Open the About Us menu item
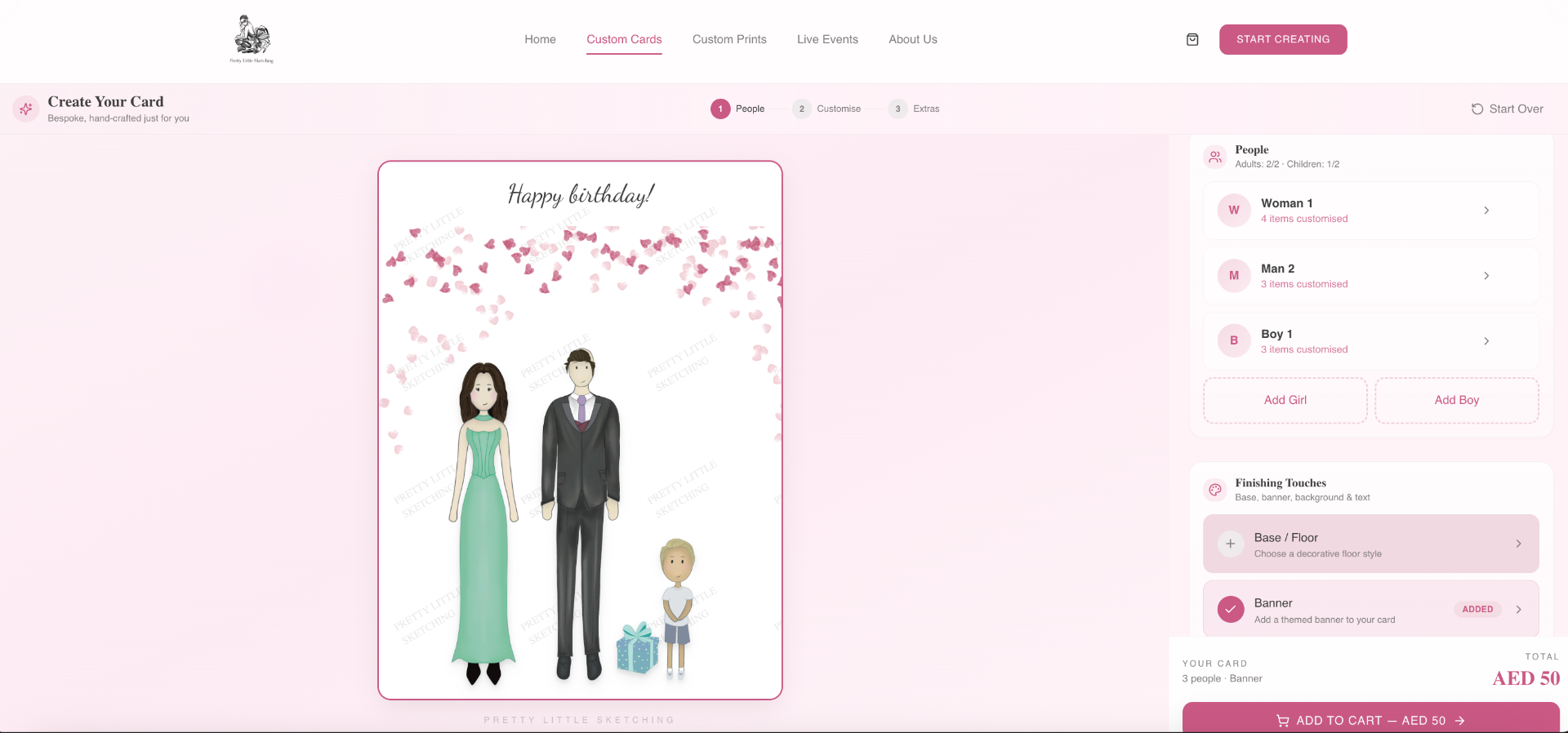Viewport: 1568px width, 733px height. (913, 39)
